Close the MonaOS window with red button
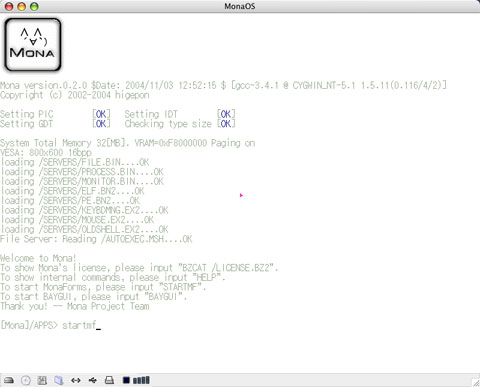Viewport: 480px width, 387px height. [9, 6]
